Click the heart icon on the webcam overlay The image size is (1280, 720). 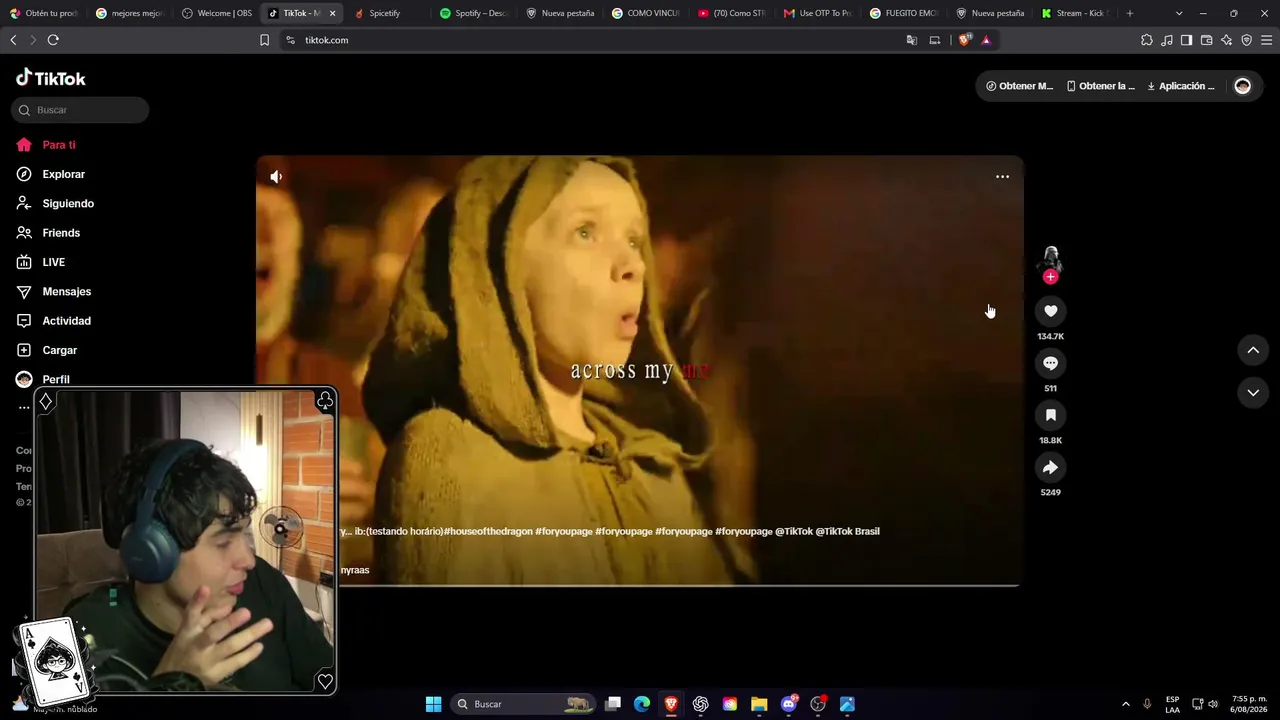[x=325, y=682]
